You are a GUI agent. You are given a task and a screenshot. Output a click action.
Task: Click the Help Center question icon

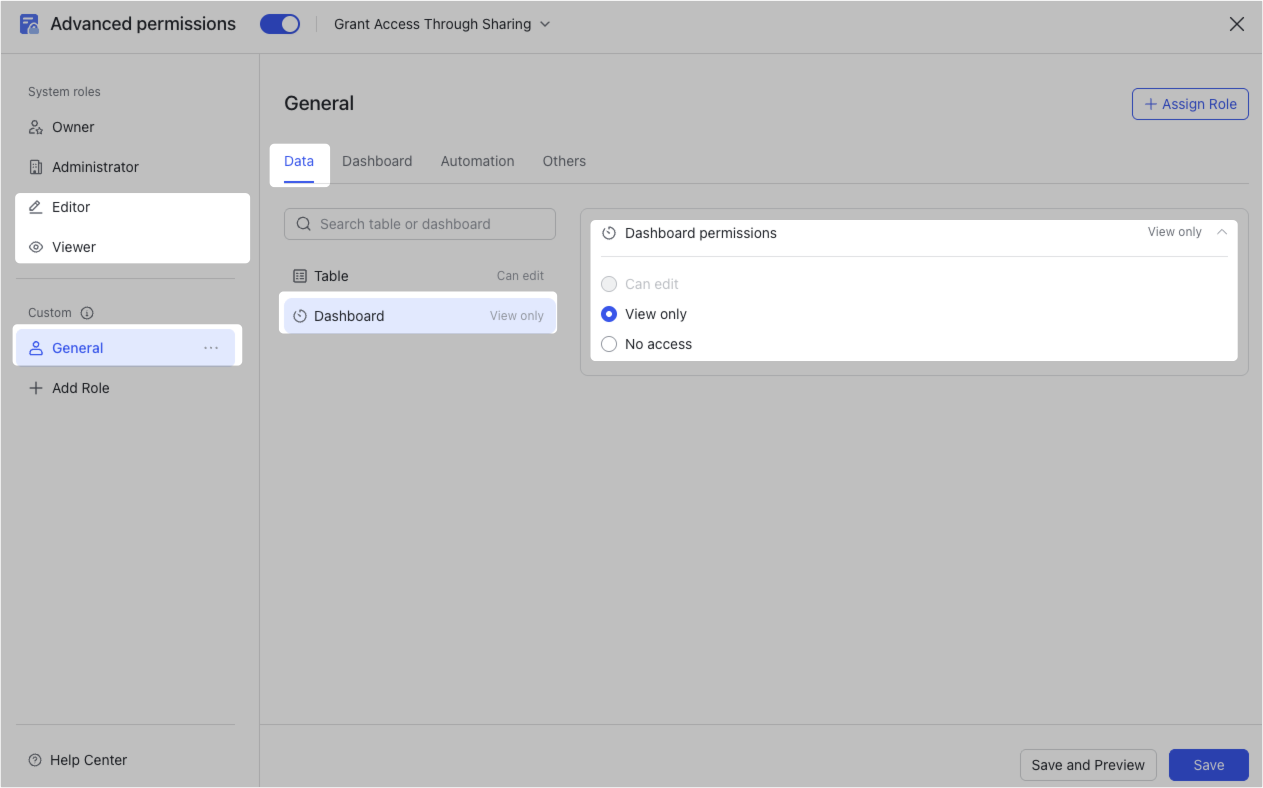pos(35,760)
